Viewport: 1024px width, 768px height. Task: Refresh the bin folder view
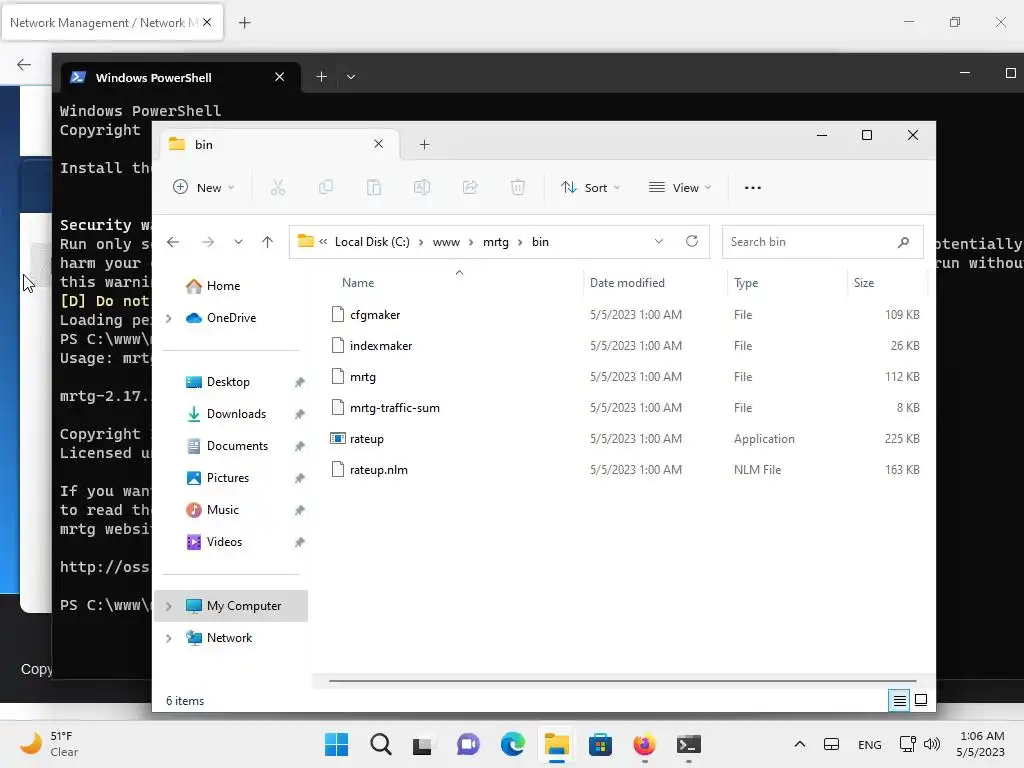pos(692,241)
